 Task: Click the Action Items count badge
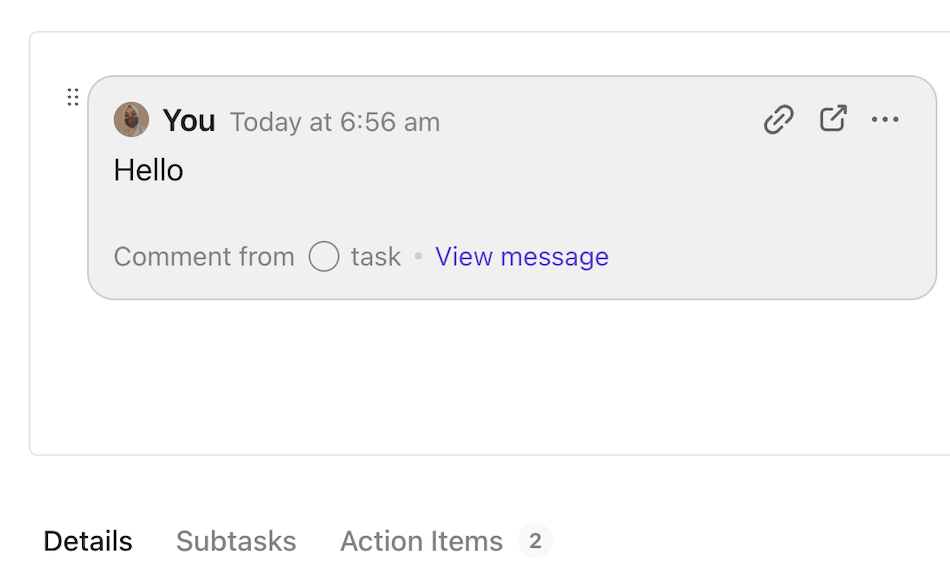[535, 541]
